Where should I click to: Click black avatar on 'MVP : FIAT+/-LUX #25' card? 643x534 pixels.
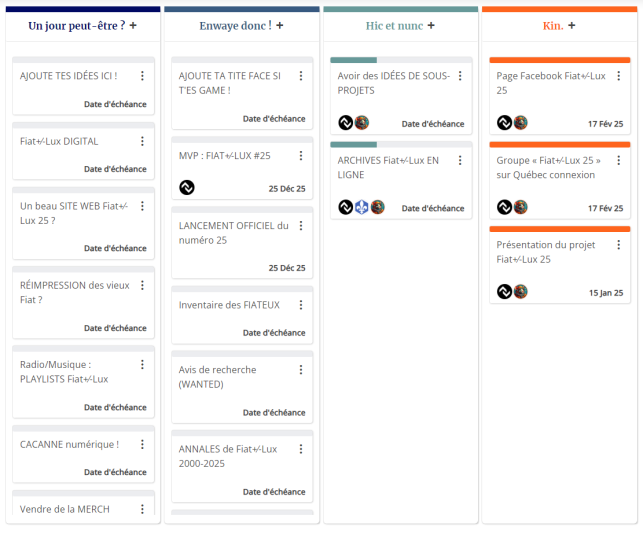click(187, 188)
